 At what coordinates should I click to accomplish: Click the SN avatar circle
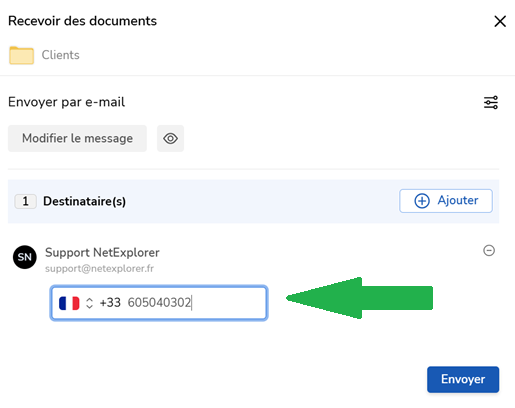point(25,257)
